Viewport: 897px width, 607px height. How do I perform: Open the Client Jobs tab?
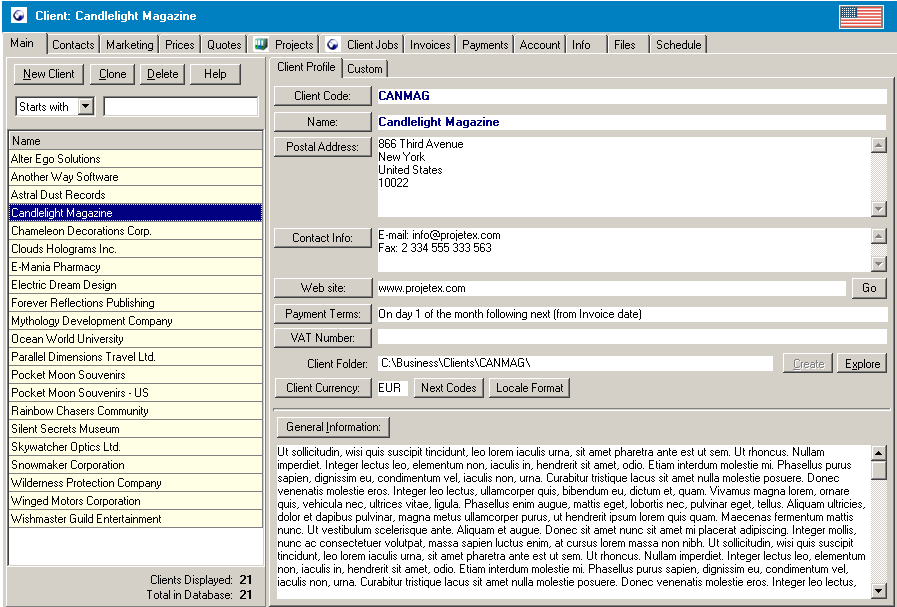362,45
